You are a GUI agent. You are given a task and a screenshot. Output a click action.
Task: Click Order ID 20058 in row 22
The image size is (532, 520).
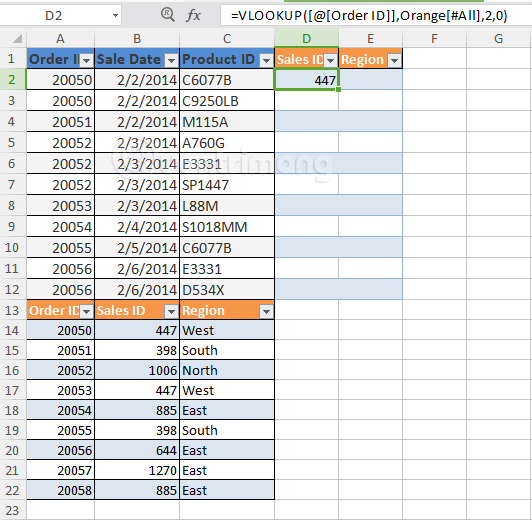click(60, 490)
